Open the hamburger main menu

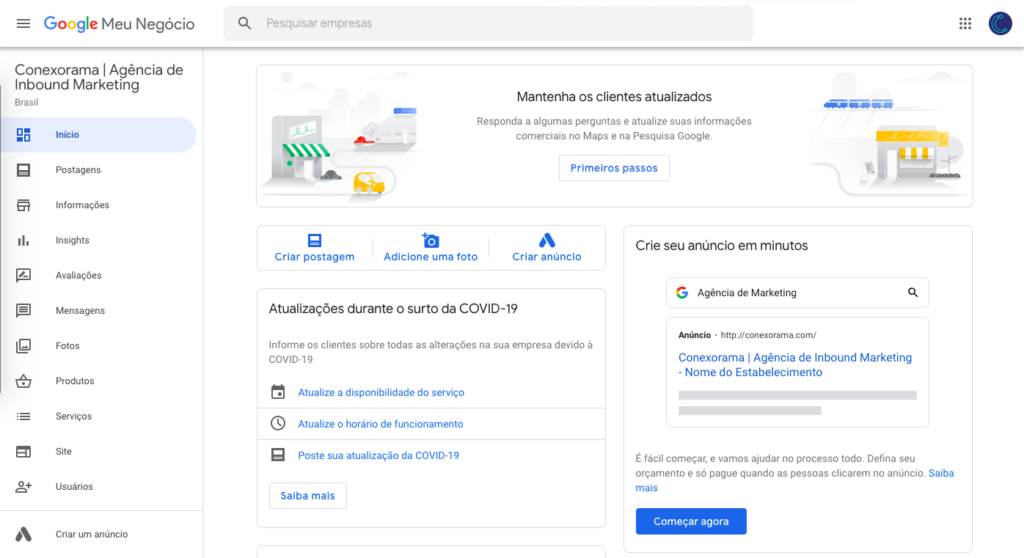pos(24,24)
